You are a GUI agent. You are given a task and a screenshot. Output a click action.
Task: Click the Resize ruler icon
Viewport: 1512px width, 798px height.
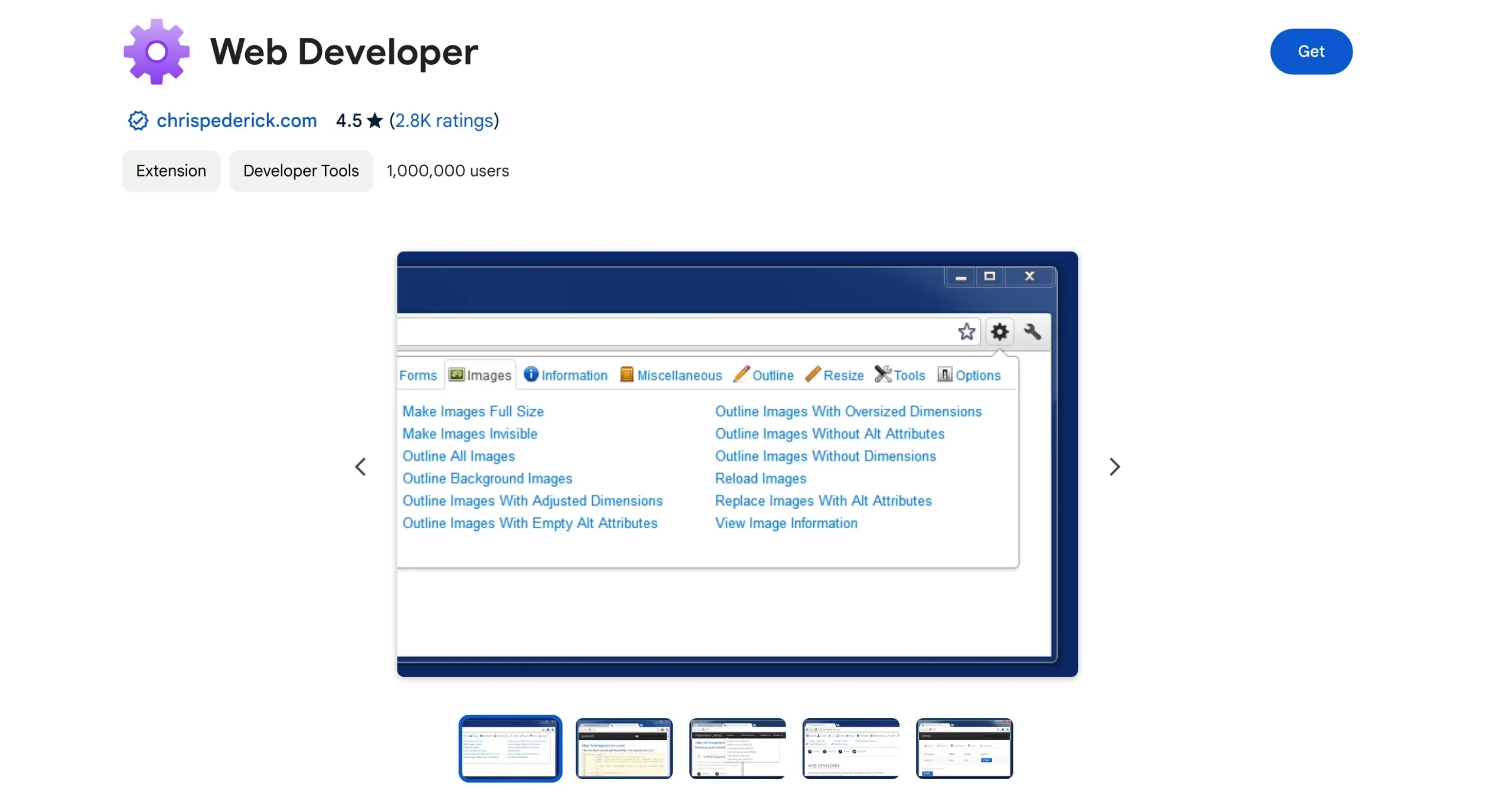pos(813,374)
